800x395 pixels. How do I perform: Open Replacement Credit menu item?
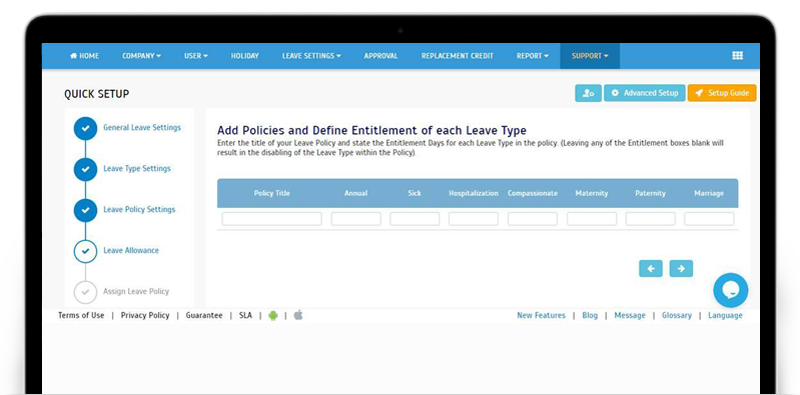tap(457, 56)
